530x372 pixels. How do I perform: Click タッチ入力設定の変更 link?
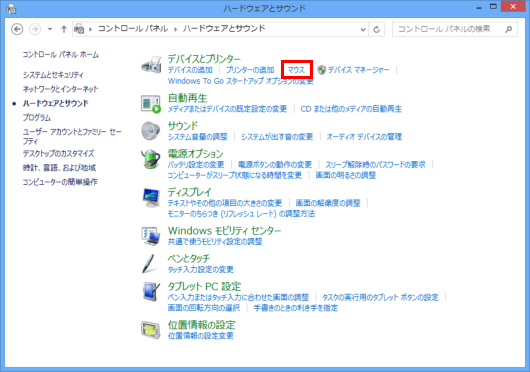point(200,269)
